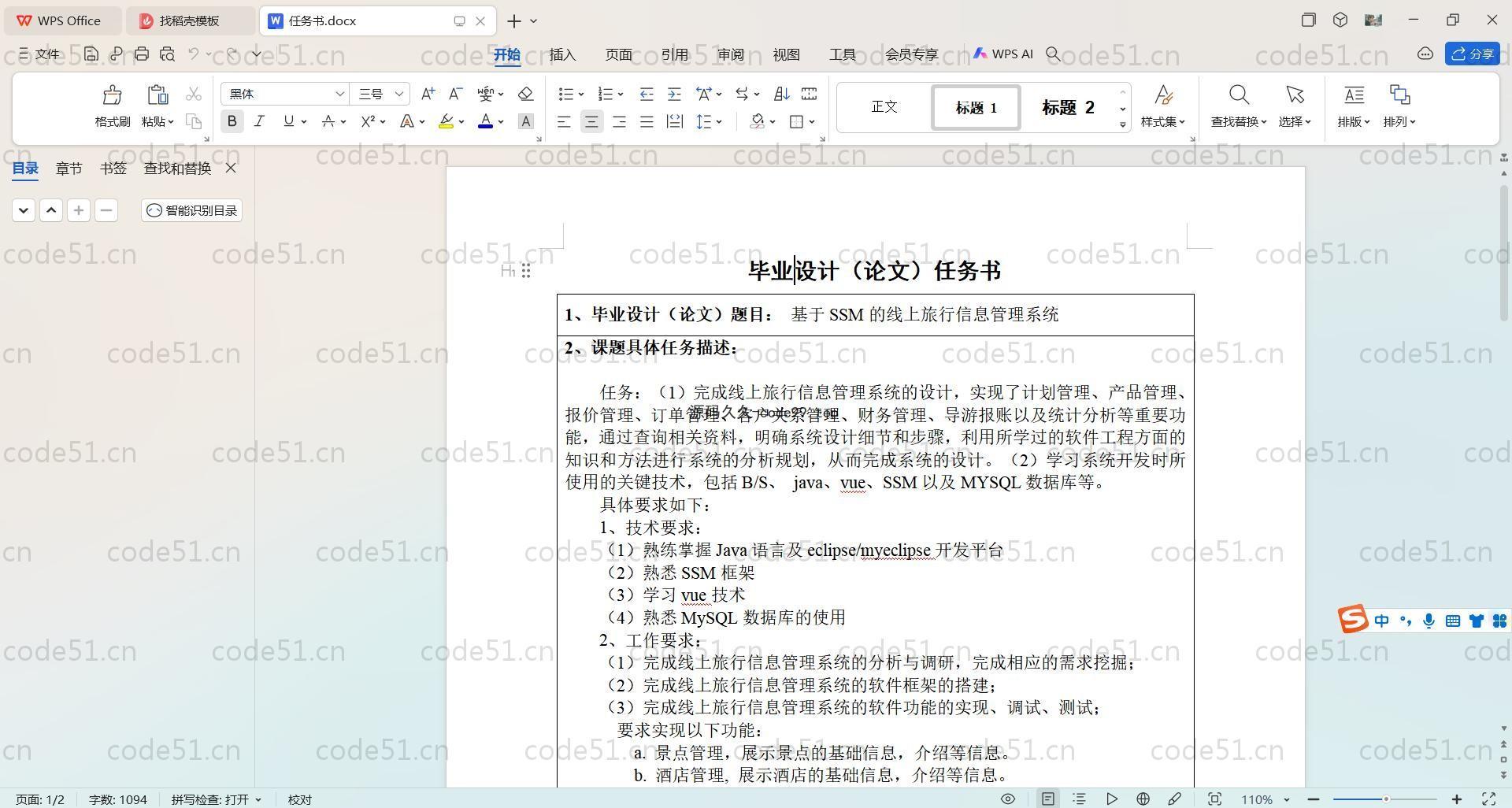This screenshot has height=808, width=1512.
Task: Click the increase indent icon
Action: tap(674, 94)
